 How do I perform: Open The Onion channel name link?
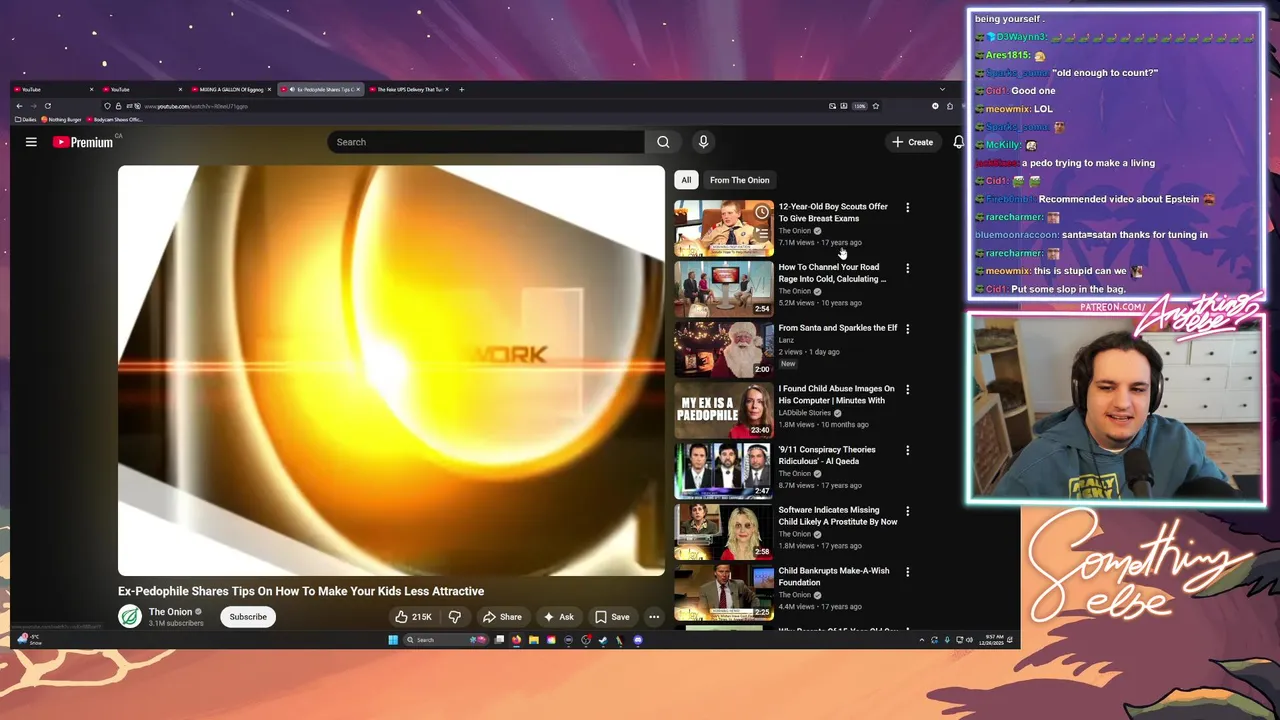pyautogui.click(x=171, y=612)
